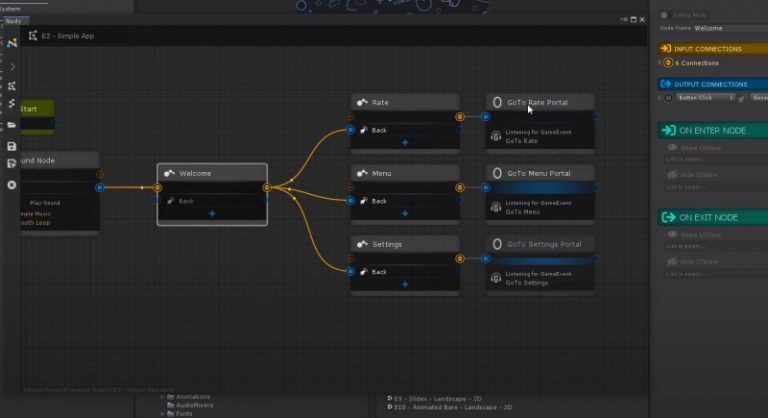768x418 pixels.
Task: Click the headphones icon in GoTo Rate Portal
Action: pos(496,136)
